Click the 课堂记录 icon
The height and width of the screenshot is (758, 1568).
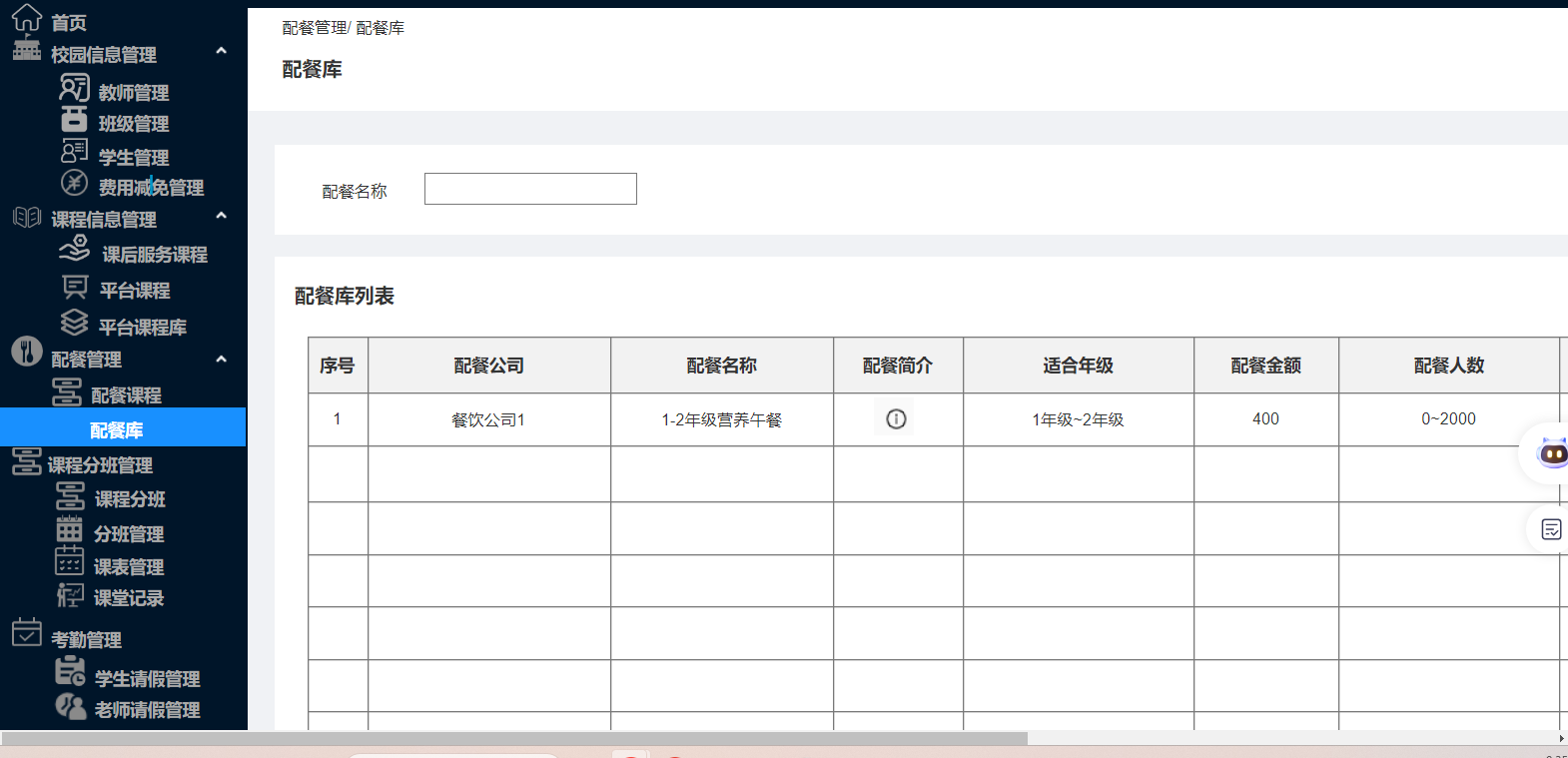pos(70,595)
